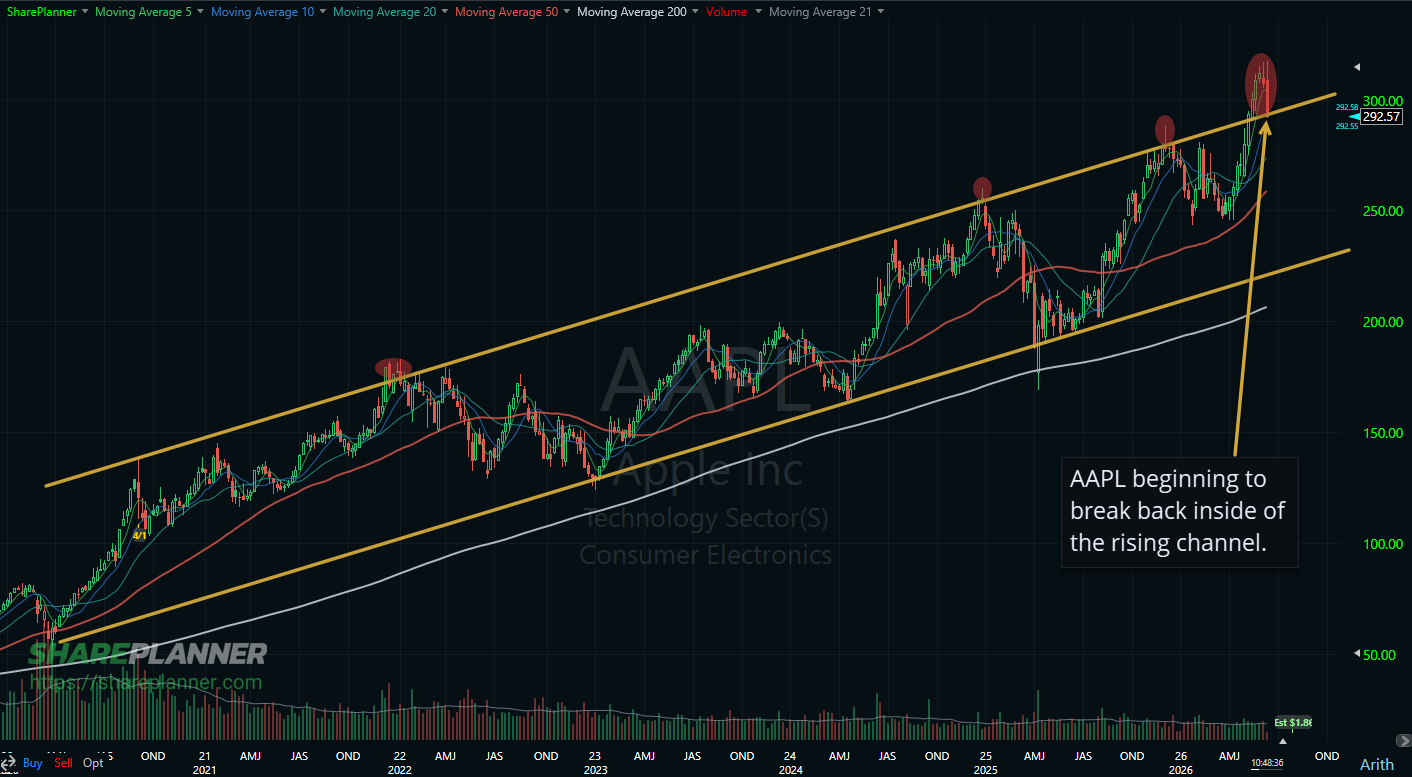
Task: Click the Buy button
Action: pos(32,763)
